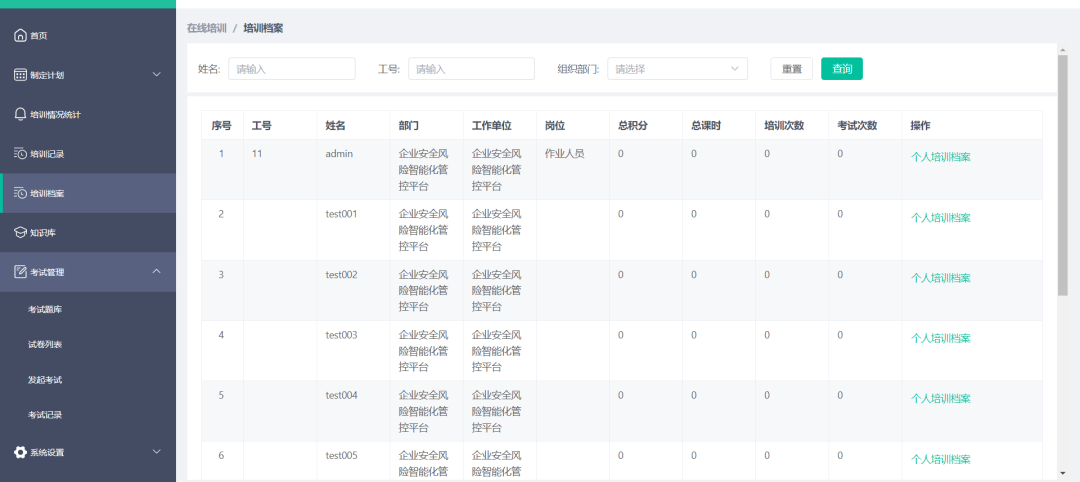Focus the 姓名 input field
The height and width of the screenshot is (482, 1080).
coord(291,69)
